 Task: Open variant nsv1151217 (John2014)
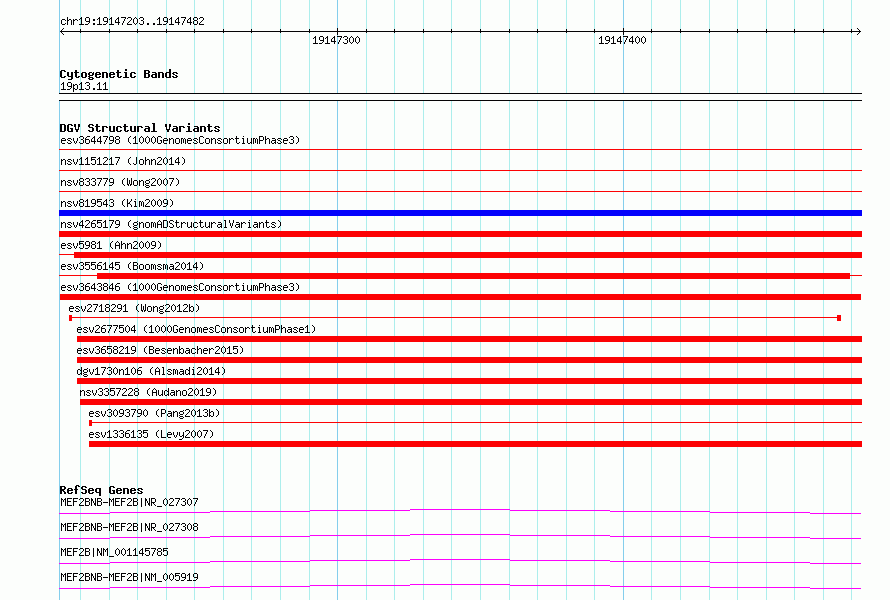coord(123,161)
